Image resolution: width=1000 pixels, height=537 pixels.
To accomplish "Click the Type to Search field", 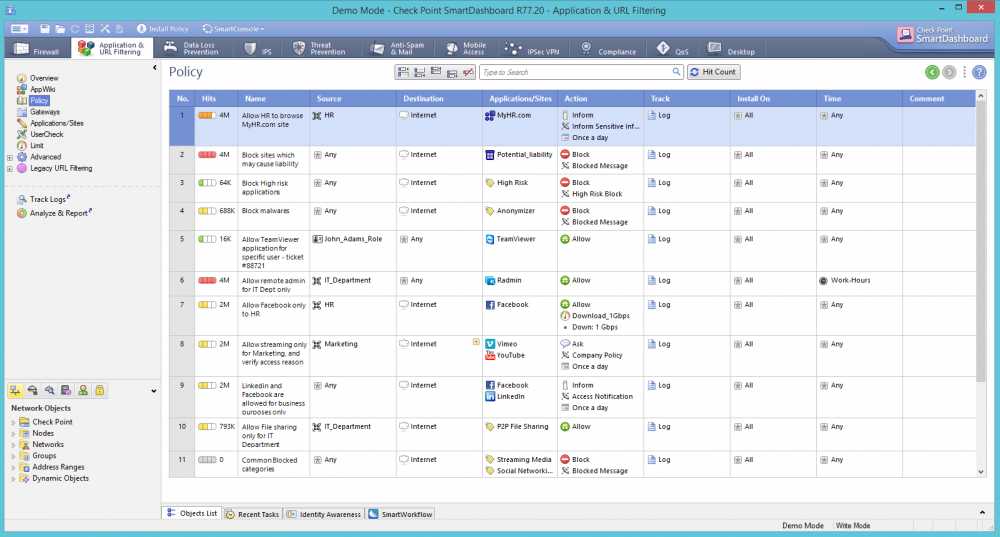I will [x=581, y=72].
